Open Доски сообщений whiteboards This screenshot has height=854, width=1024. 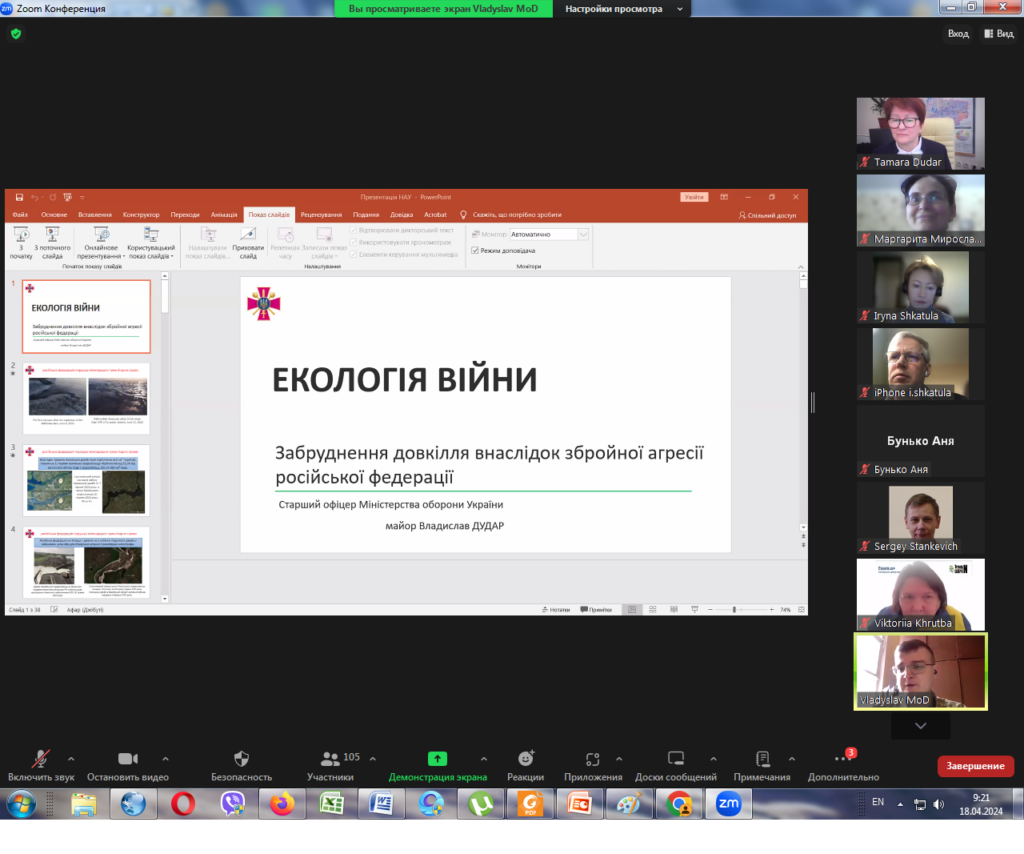[x=676, y=759]
